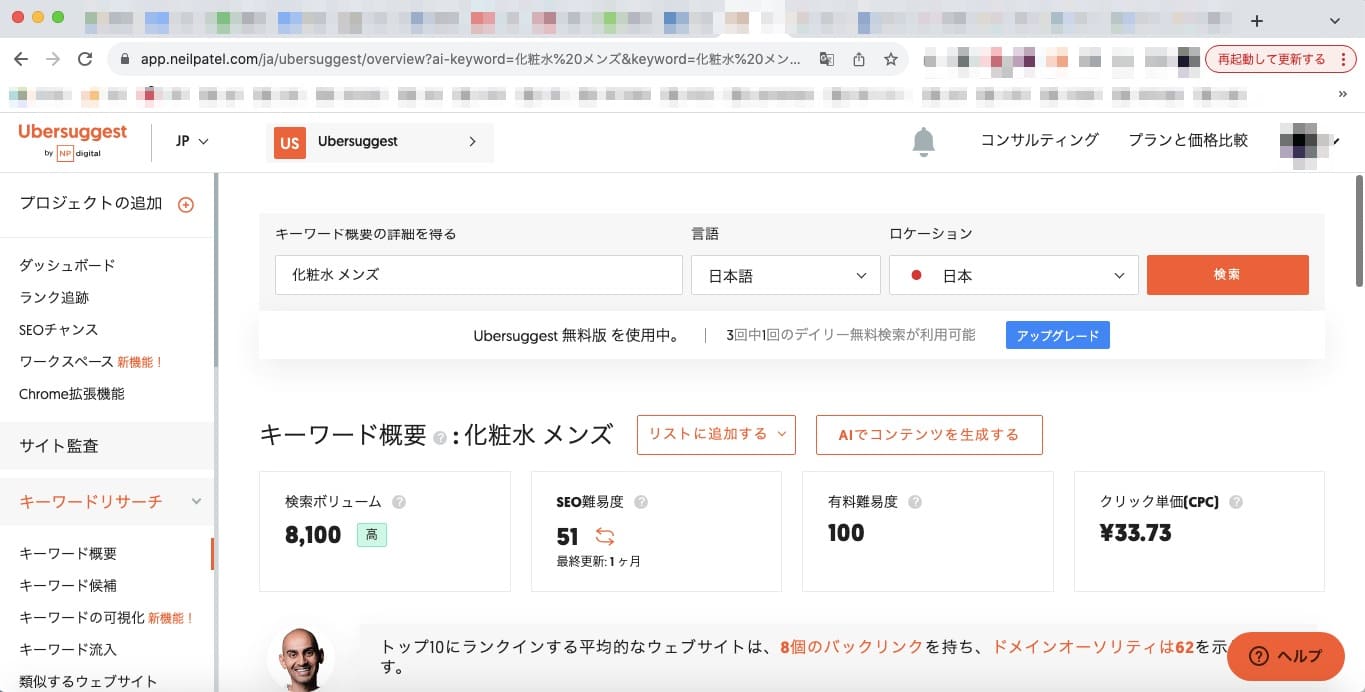
Task: Open ワークスペース in the sidebar
Action: coord(66,361)
